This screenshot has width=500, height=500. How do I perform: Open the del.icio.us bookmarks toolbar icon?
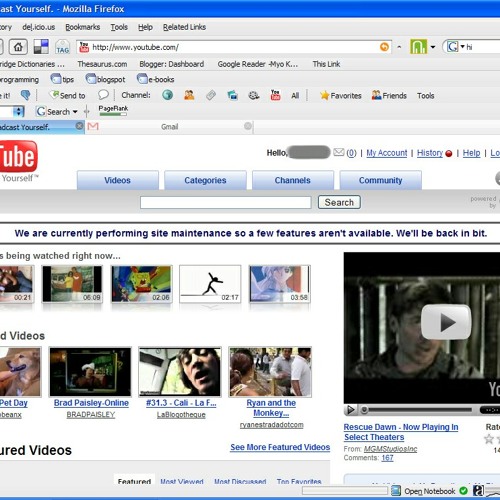pyautogui.click(x=41, y=47)
